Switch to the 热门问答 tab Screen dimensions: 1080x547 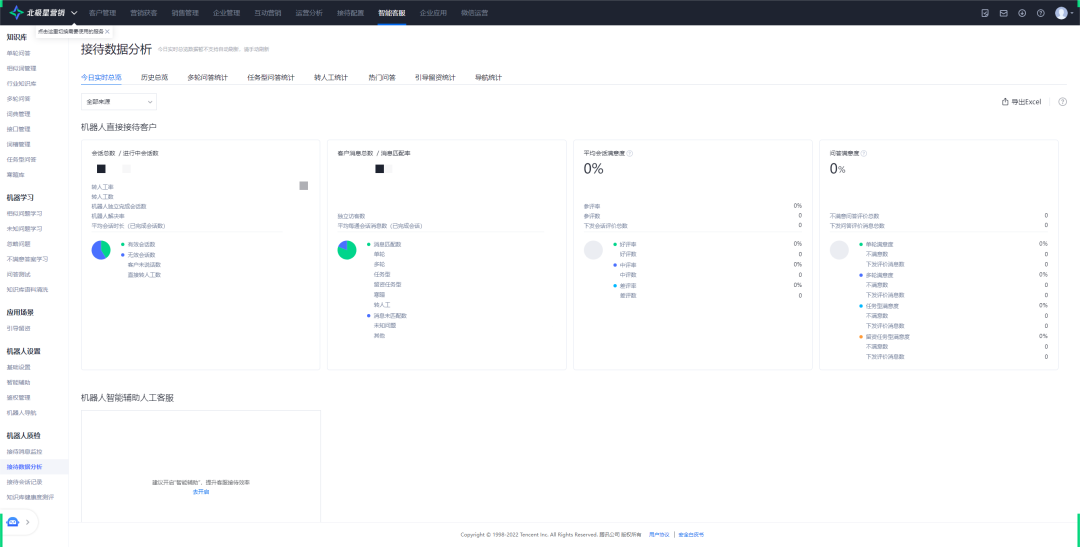pos(382,78)
